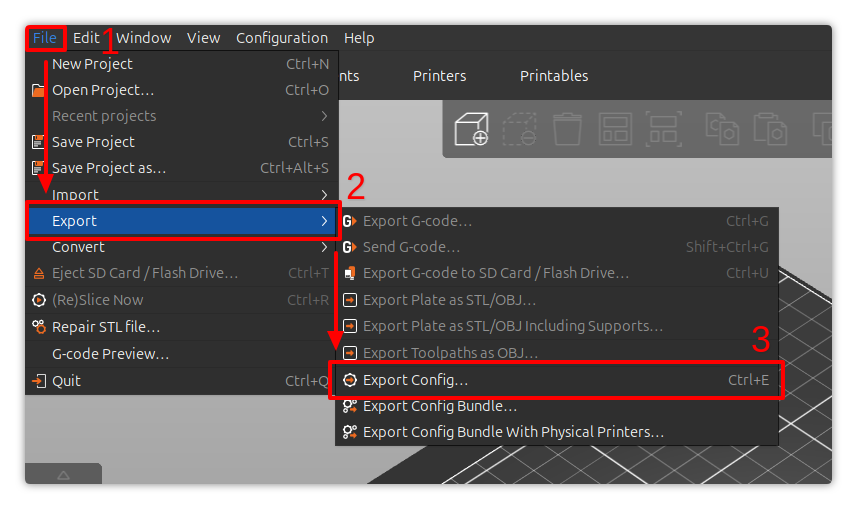The height and width of the screenshot is (509, 857).
Task: Expand the Import submenu arrow
Action: pyautogui.click(x=324, y=195)
